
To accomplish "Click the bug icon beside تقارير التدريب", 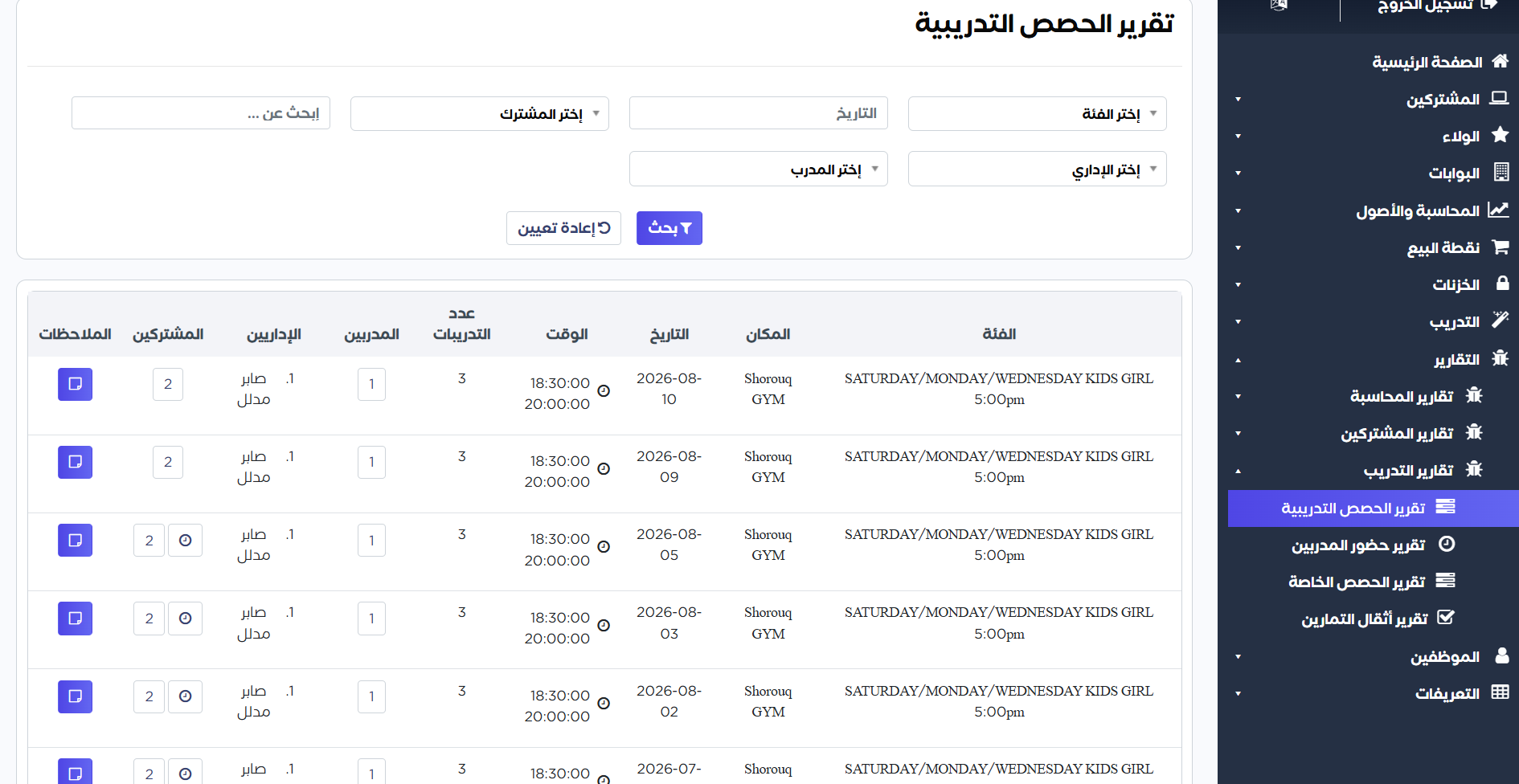I will pyautogui.click(x=1474, y=468).
